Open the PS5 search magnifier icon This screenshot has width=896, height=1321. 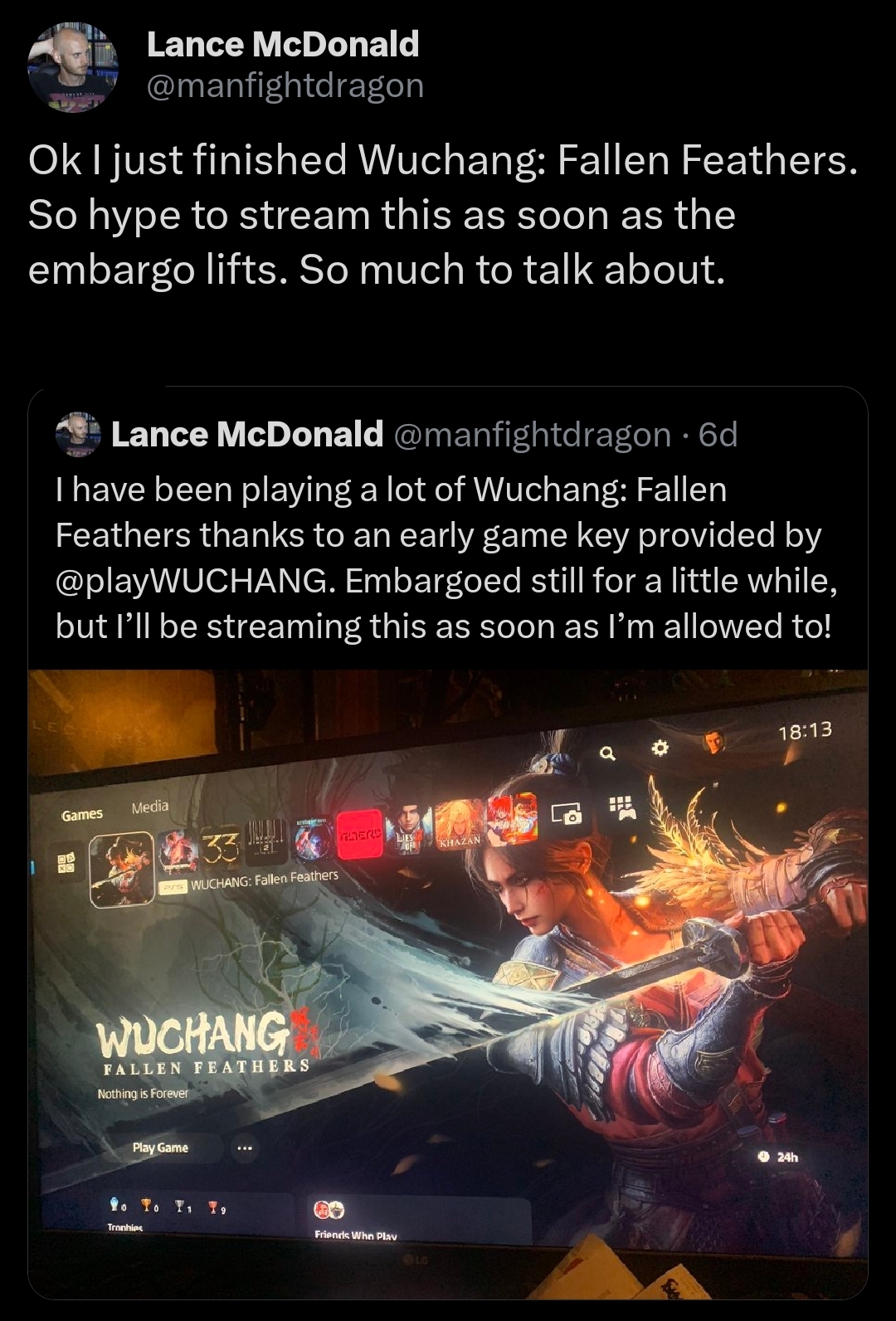pos(607,754)
